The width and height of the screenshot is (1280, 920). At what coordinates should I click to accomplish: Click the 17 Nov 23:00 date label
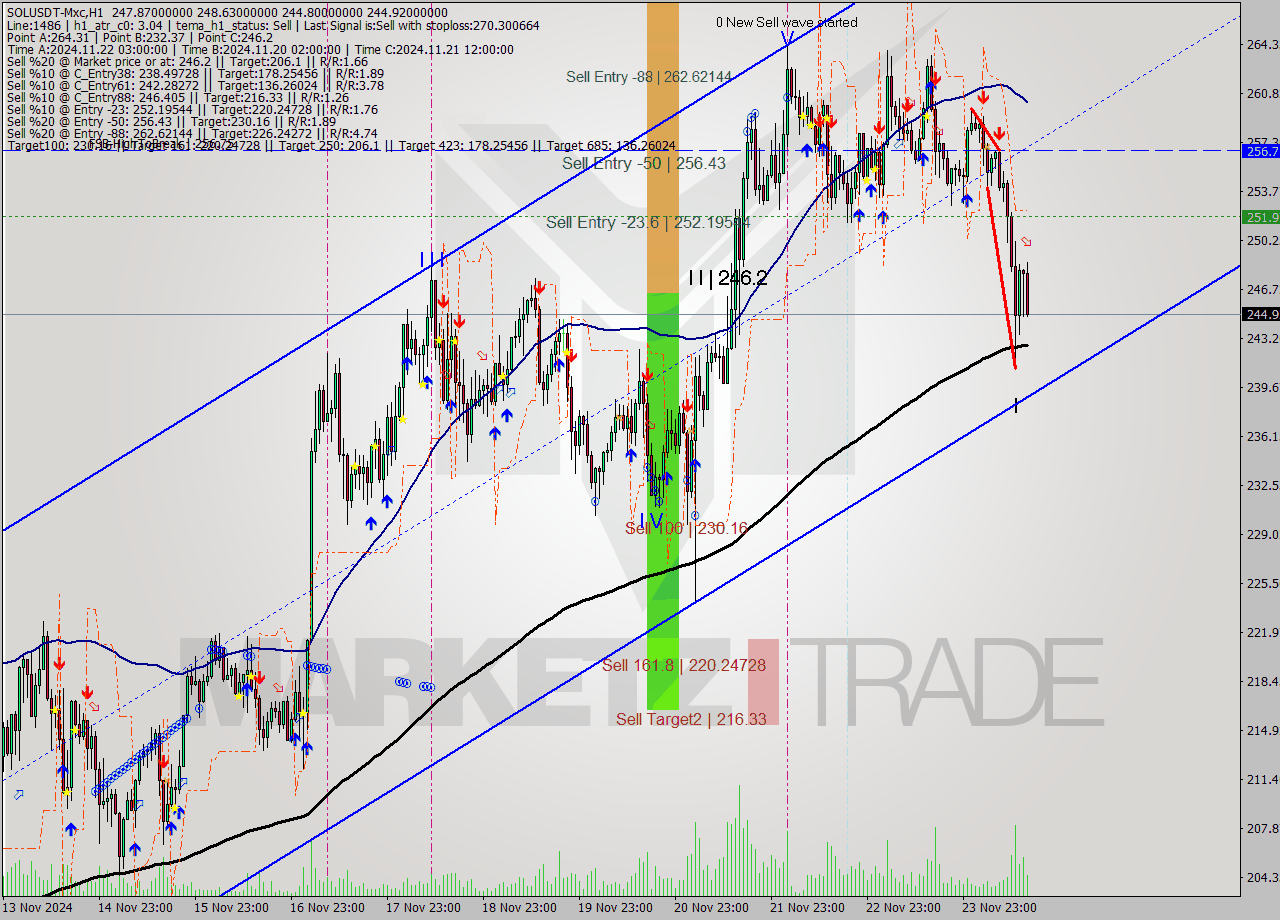pyautogui.click(x=424, y=908)
